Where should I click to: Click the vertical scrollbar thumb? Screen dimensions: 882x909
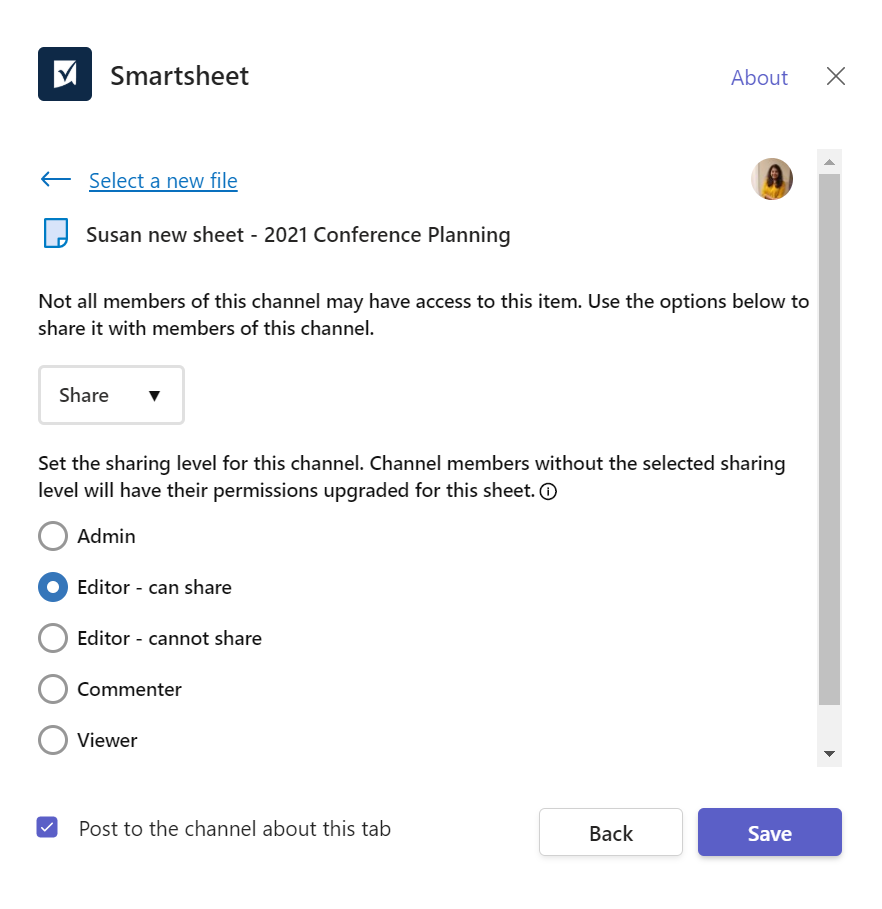828,430
